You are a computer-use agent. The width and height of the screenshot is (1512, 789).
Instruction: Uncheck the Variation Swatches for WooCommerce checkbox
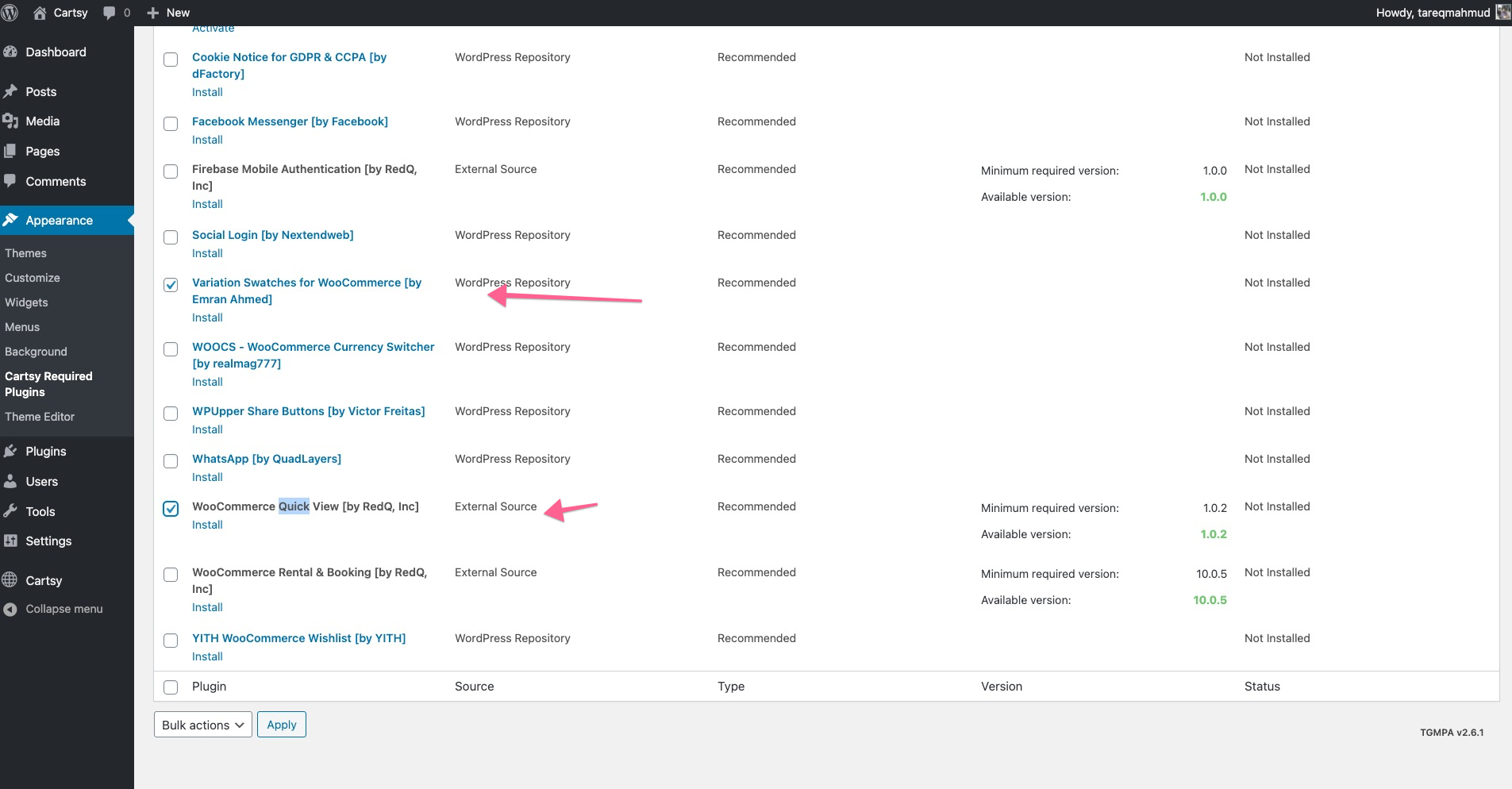tap(171, 285)
